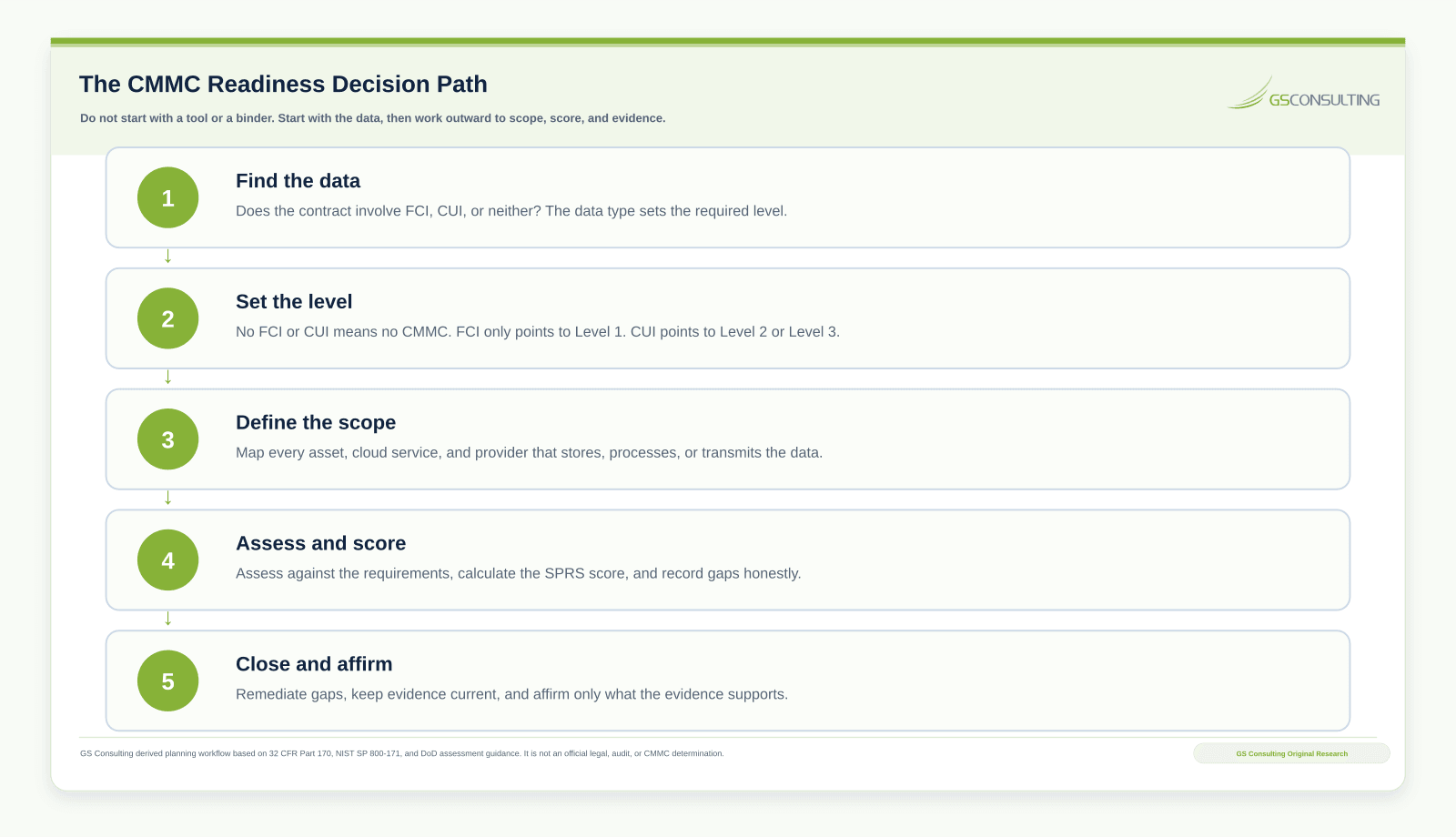Click the step 1 number circle
This screenshot has width=1456, height=837.
pos(167,197)
